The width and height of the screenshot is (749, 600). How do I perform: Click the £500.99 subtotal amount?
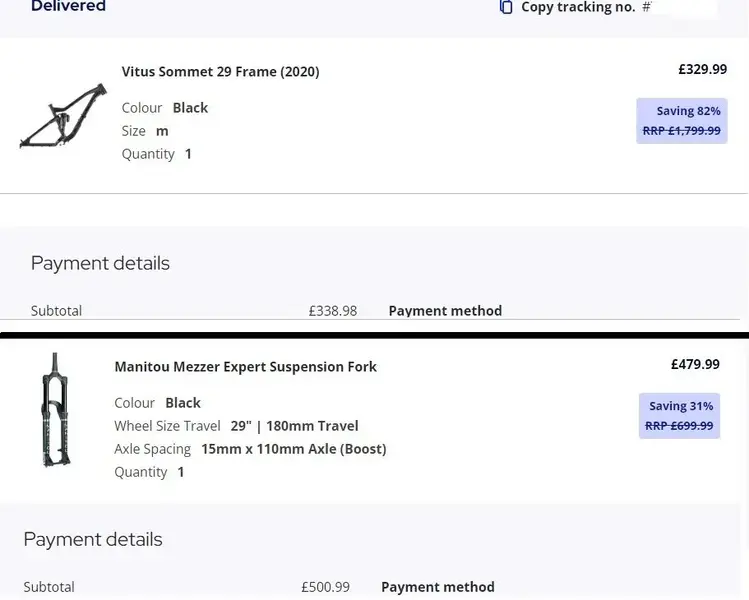325,587
